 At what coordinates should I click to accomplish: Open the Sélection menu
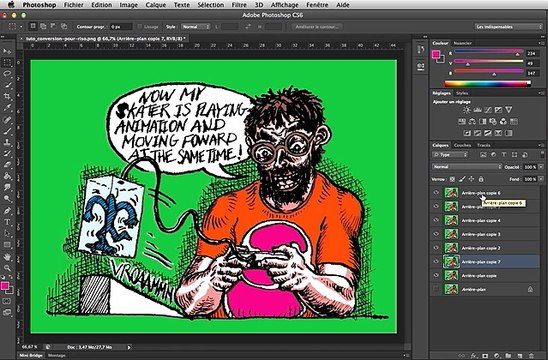click(x=211, y=5)
